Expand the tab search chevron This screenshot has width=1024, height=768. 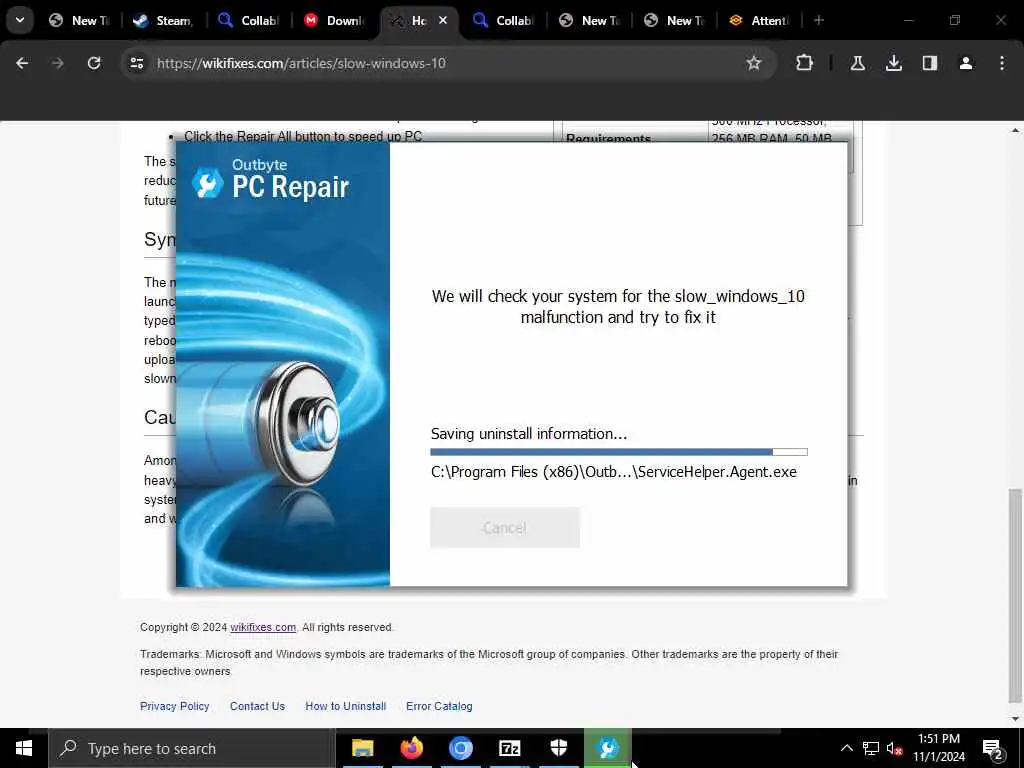click(20, 20)
